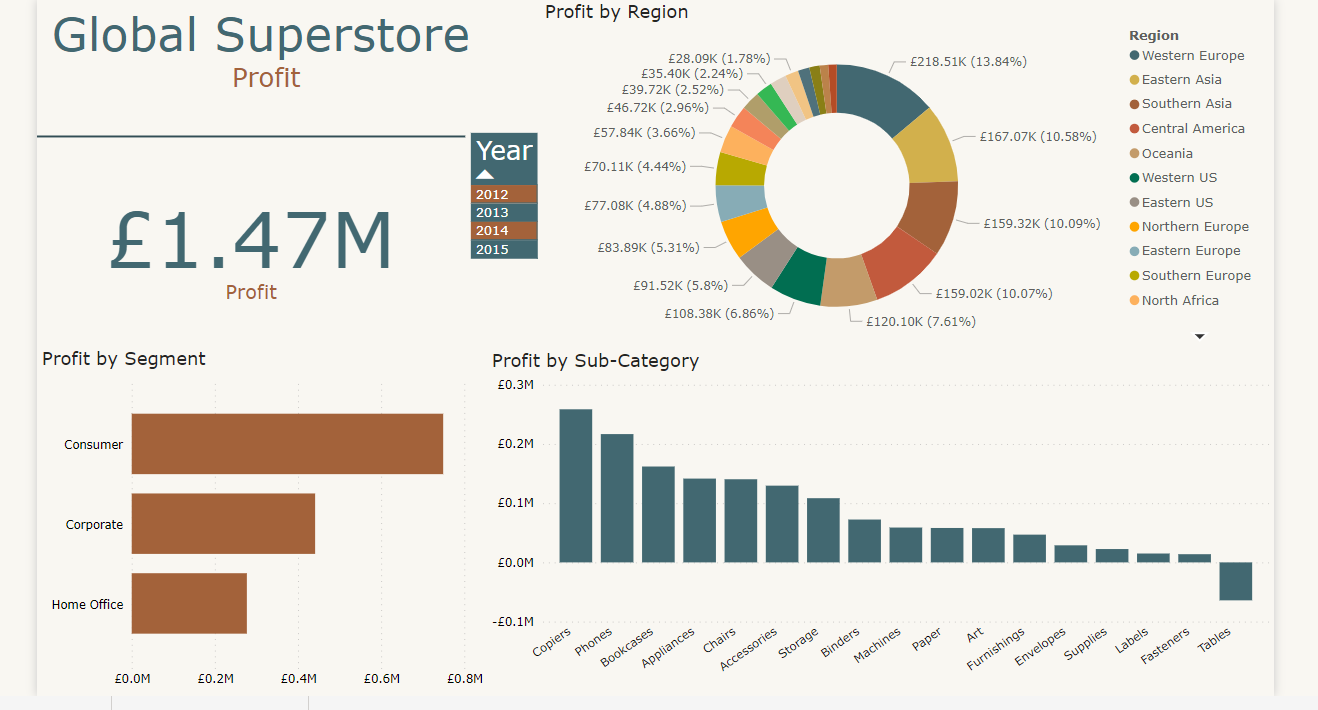Click the Paper axis label
Viewport: 1318px width, 710px height.
click(927, 638)
